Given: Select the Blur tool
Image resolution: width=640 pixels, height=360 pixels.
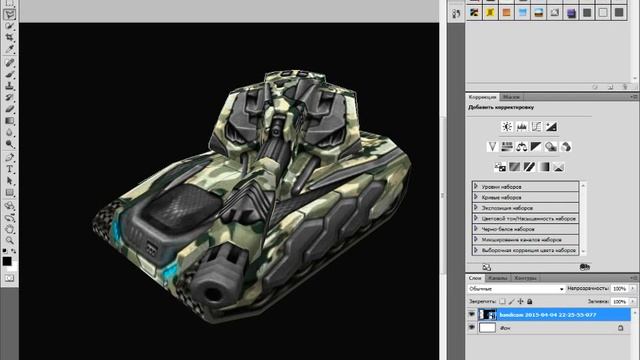Looking at the screenshot, I should click(9, 132).
